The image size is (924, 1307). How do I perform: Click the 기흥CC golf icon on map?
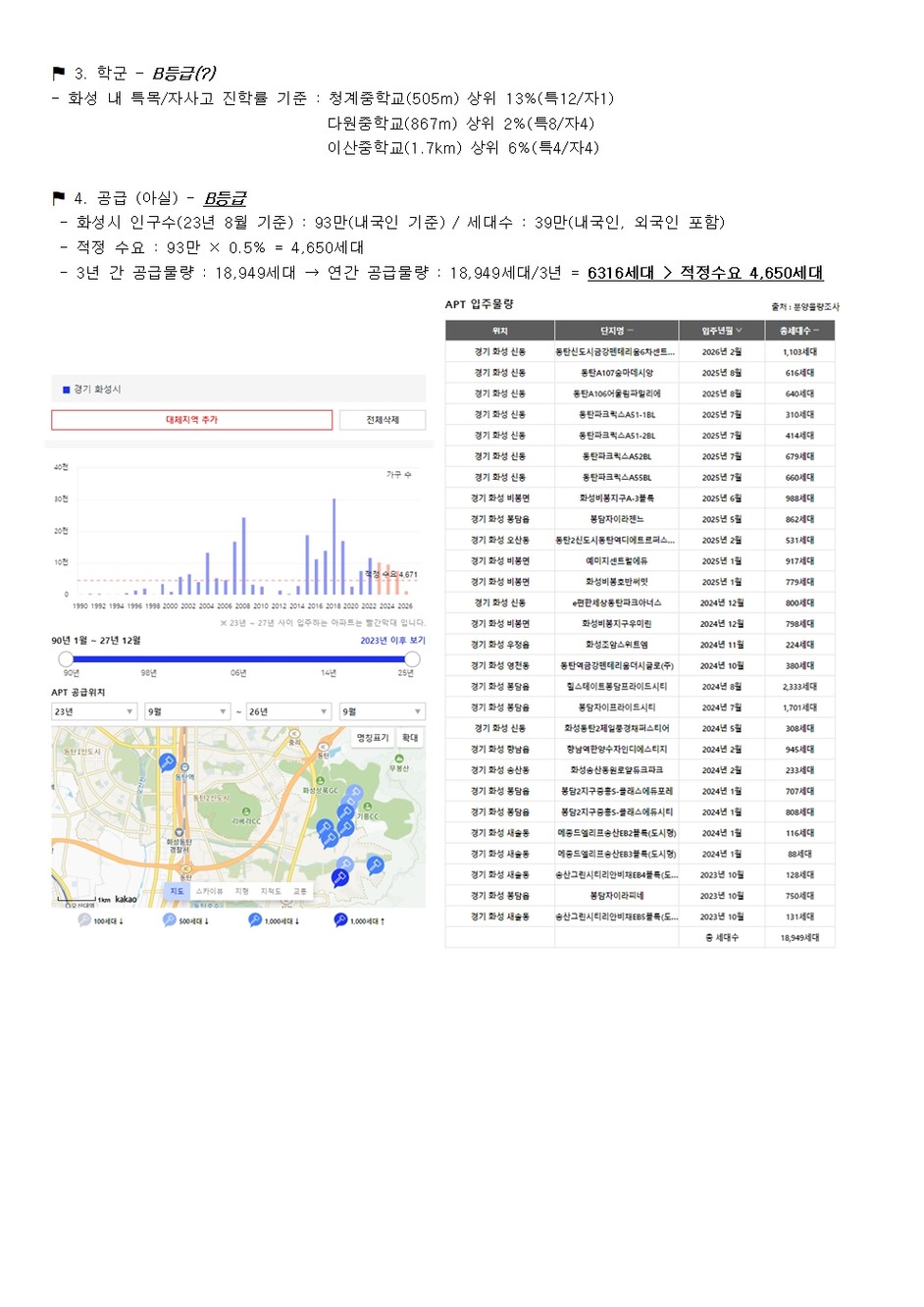pos(367,807)
